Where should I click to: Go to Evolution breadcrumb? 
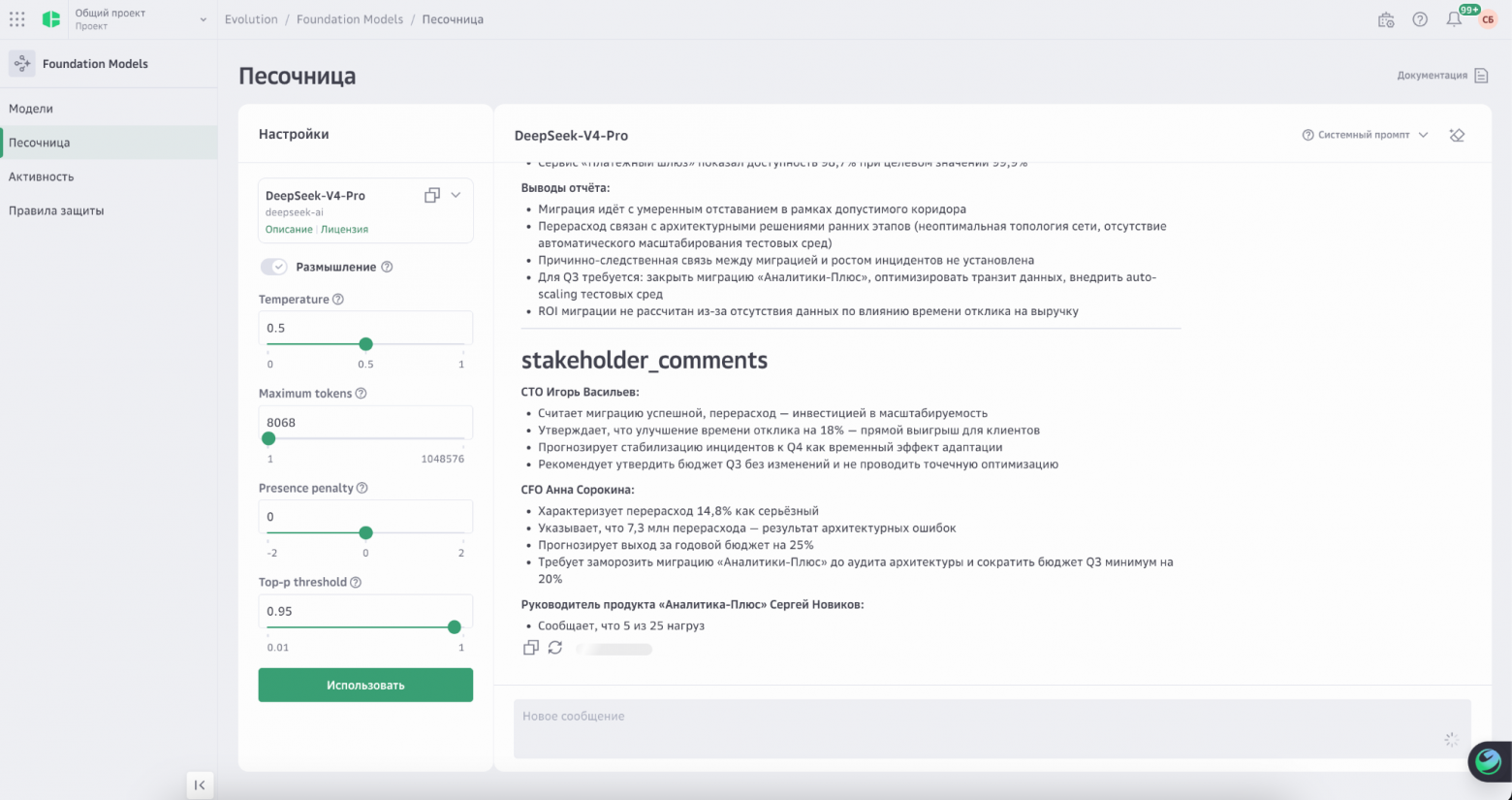(251, 19)
